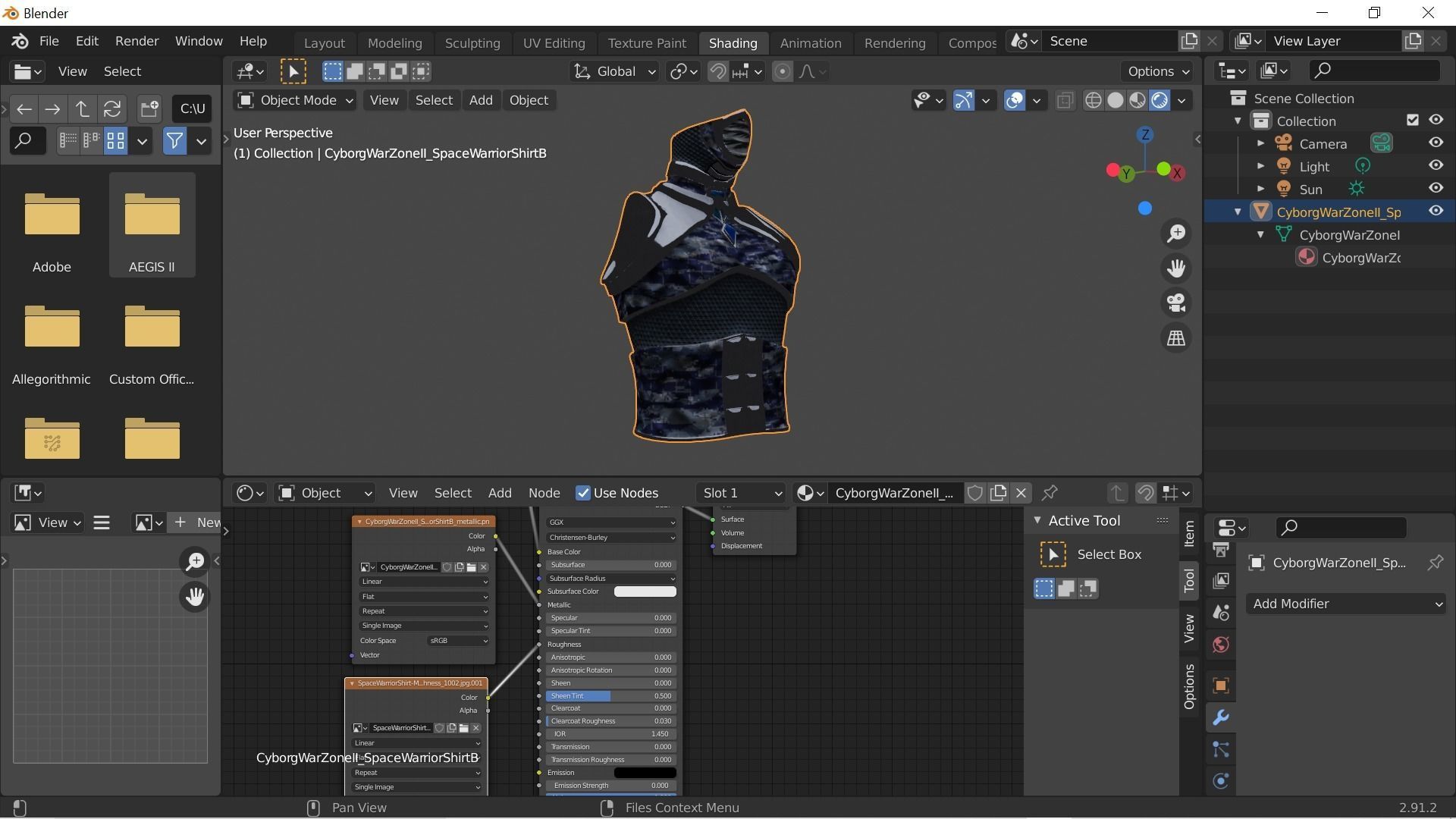Screen dimensions: 1456x819
Task: Switch to orthographic/perspective grid view icon
Action: (x=1176, y=338)
